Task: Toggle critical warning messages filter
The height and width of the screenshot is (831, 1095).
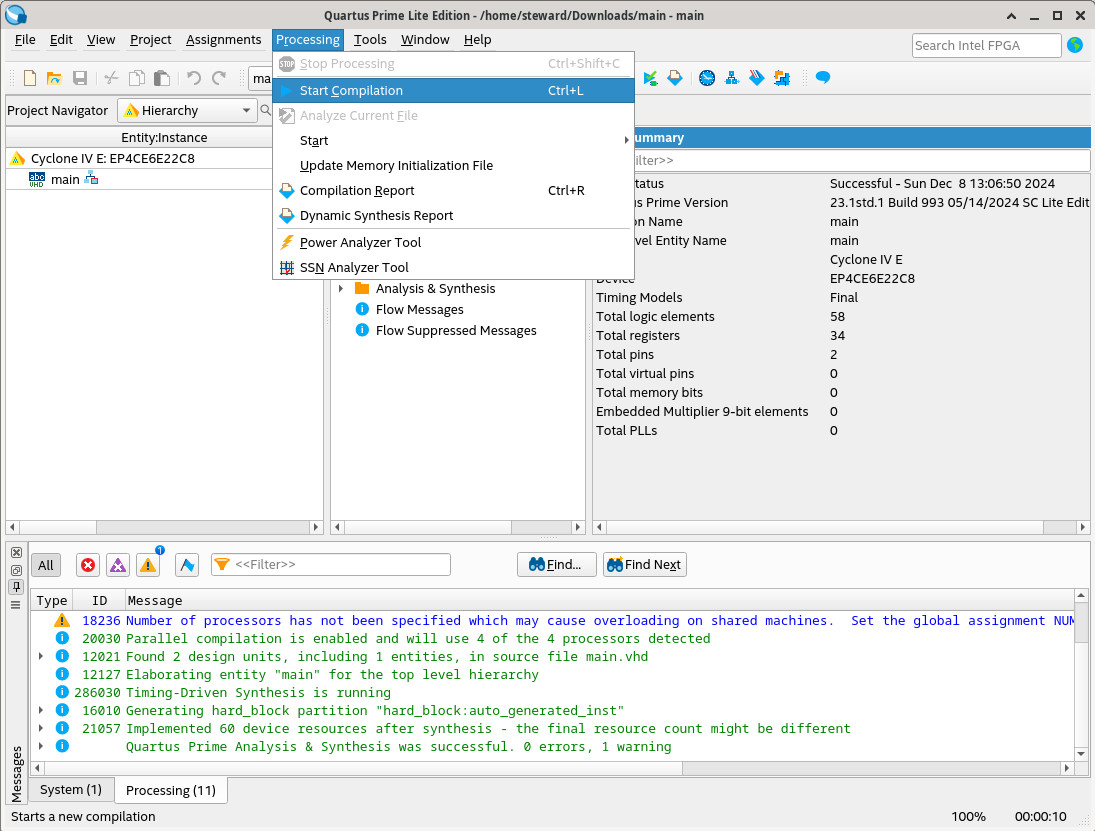Action: [x=118, y=565]
